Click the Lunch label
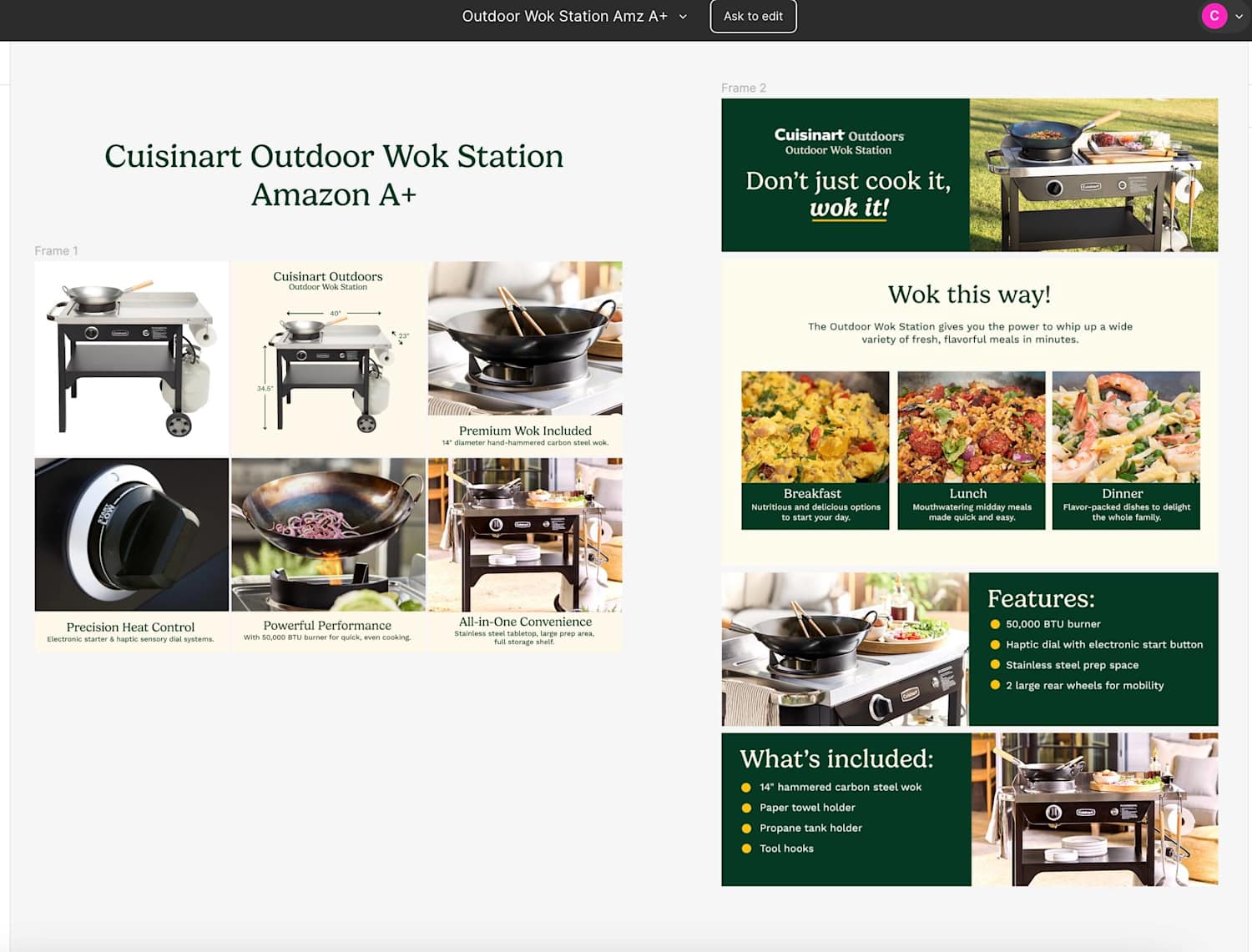This screenshot has width=1252, height=952. pyautogui.click(x=968, y=493)
